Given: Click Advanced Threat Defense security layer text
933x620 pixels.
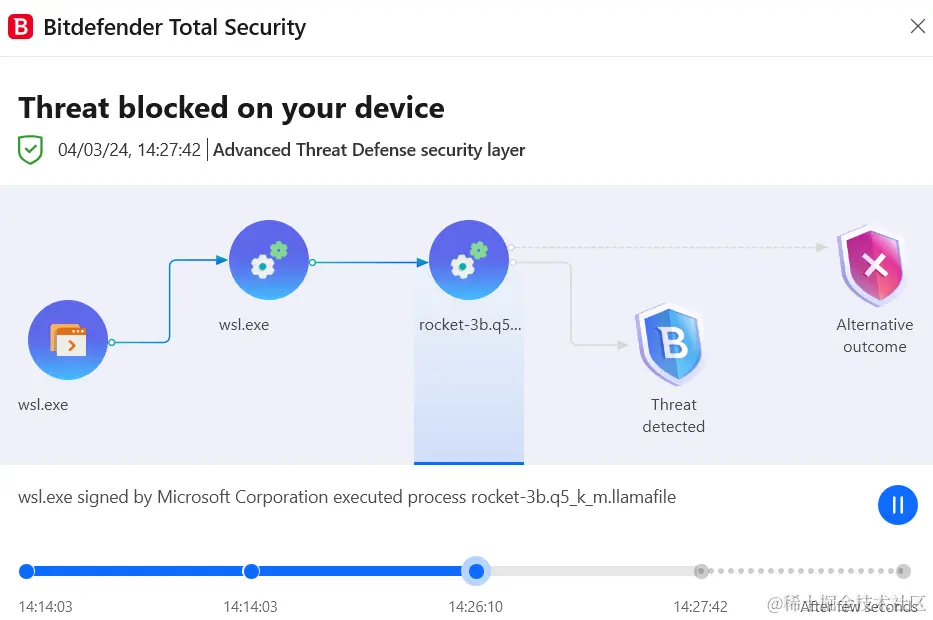Looking at the screenshot, I should 369,150.
